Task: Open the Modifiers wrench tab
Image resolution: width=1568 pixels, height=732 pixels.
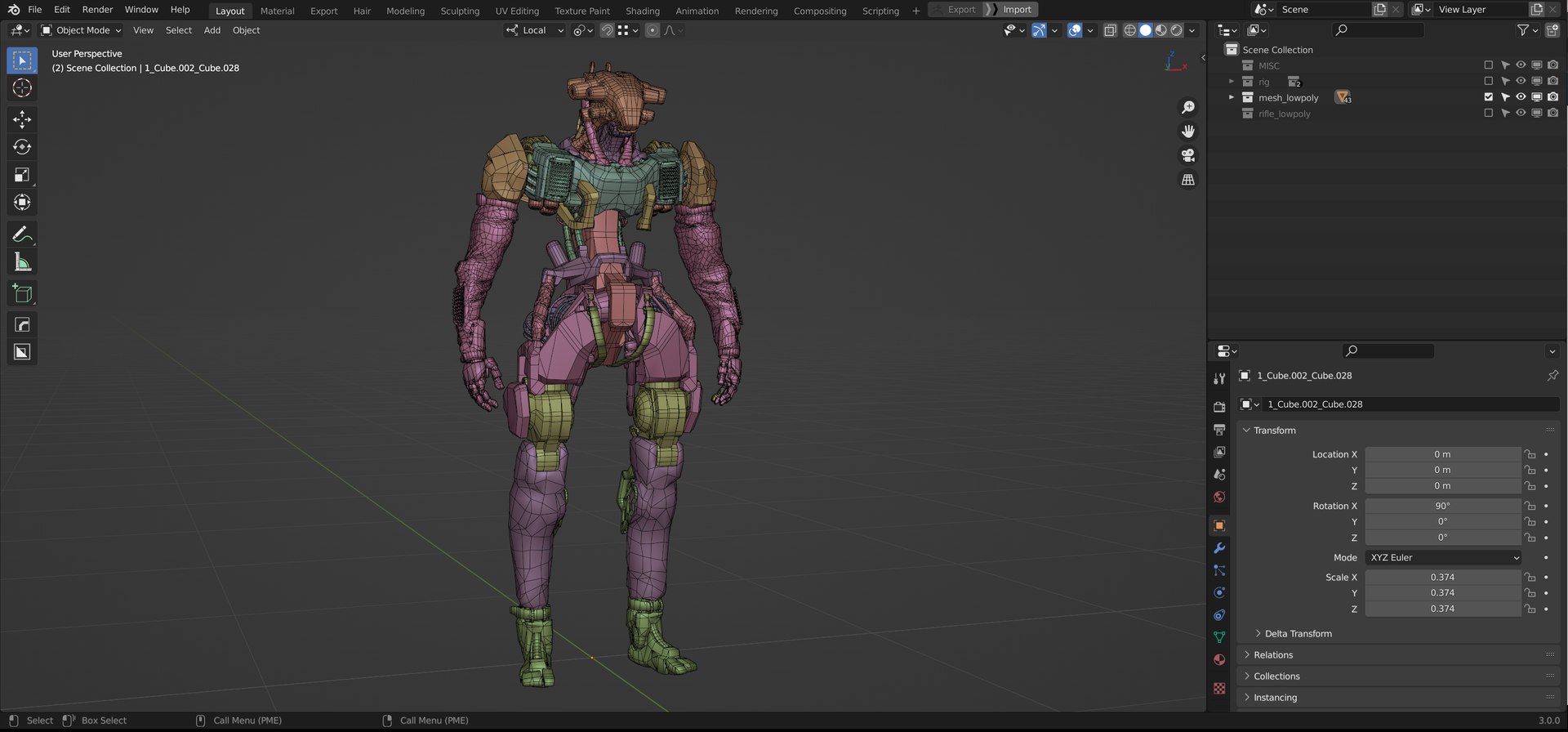Action: point(1219,547)
